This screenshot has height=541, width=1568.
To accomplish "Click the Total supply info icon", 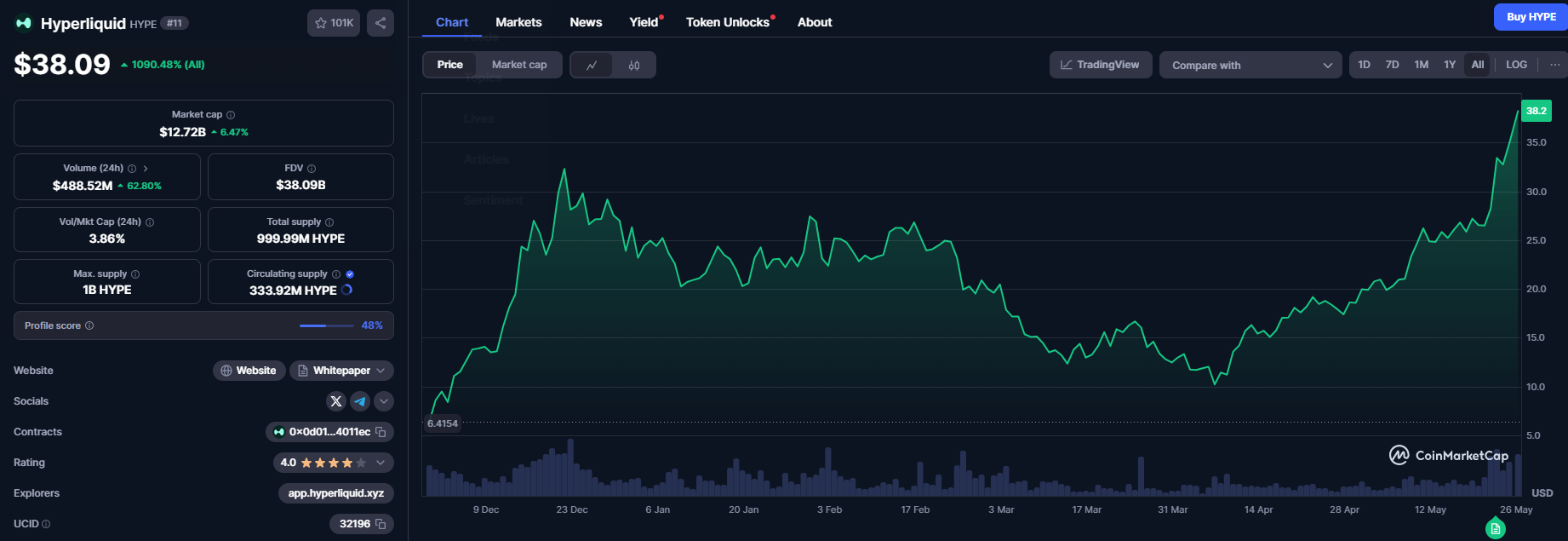I will coord(329,222).
